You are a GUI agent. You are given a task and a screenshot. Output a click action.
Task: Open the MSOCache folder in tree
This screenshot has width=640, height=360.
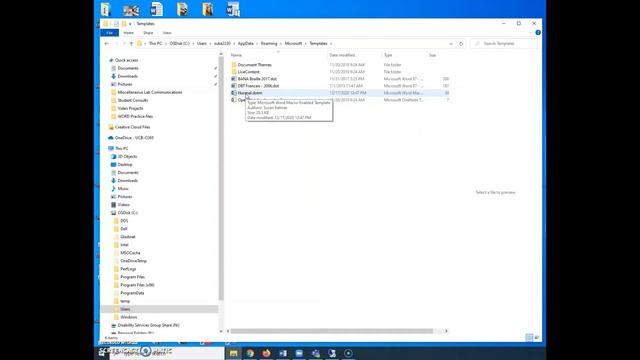[x=130, y=253]
